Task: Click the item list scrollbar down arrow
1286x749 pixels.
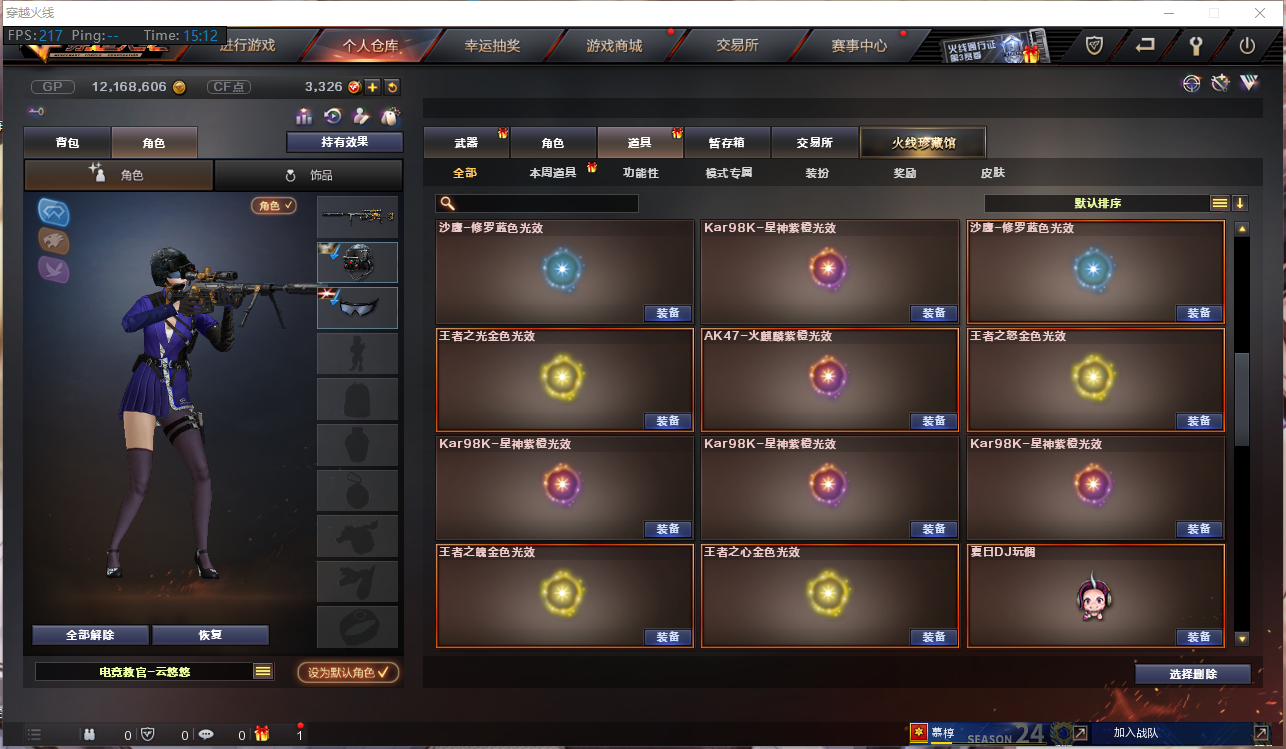Action: [x=1242, y=638]
